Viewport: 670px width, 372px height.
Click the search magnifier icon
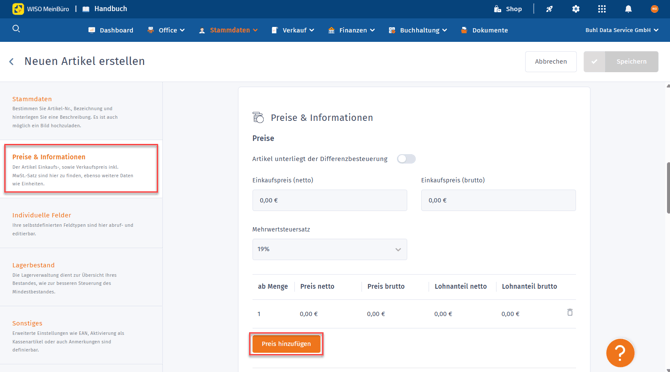tap(16, 29)
